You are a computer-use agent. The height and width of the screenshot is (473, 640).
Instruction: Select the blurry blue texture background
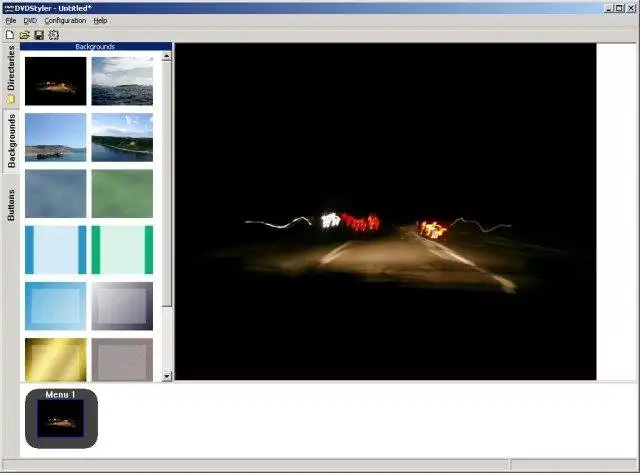56,193
